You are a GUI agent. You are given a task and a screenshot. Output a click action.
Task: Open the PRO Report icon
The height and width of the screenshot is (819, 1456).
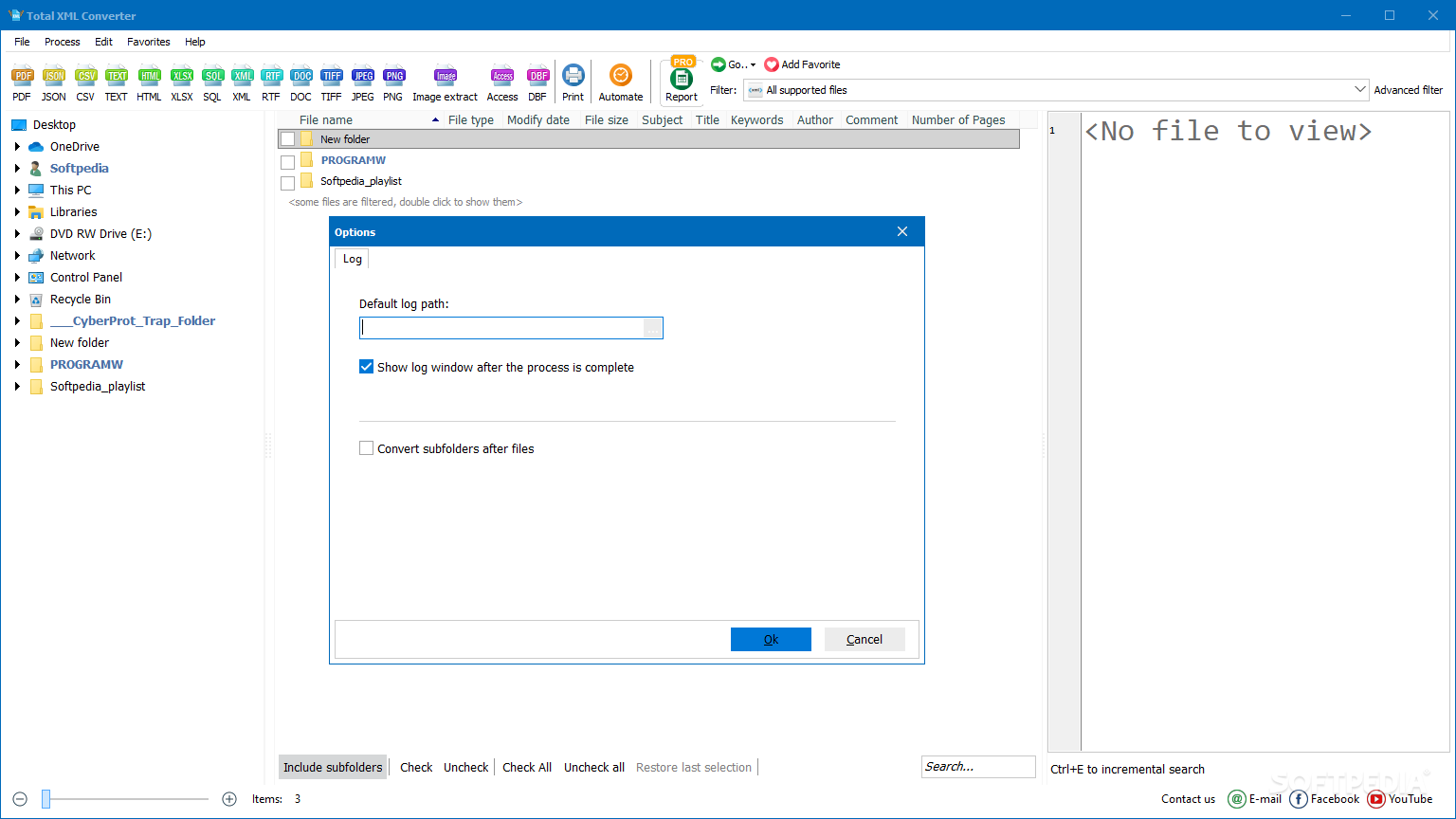(682, 79)
